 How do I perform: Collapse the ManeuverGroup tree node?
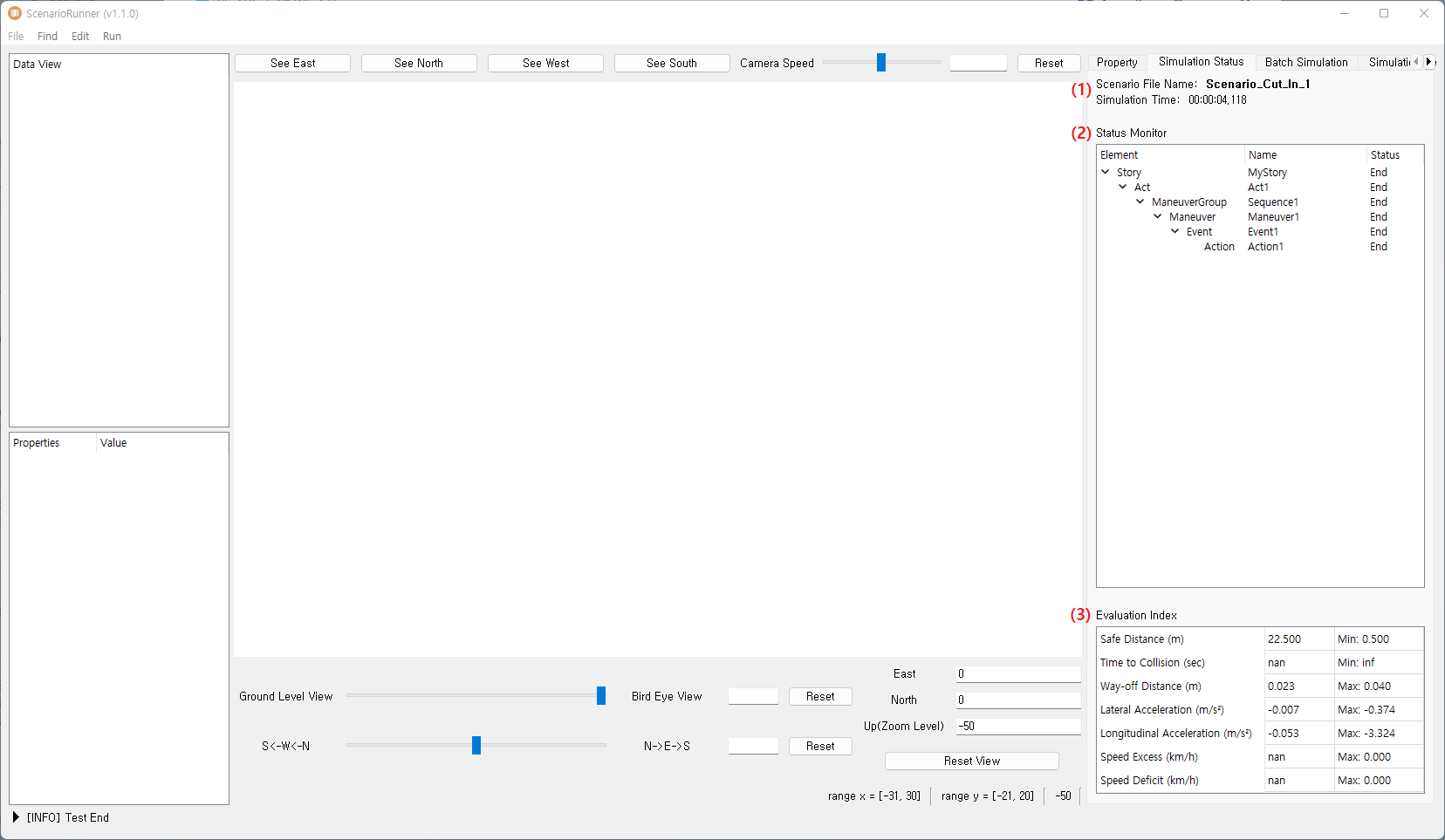[1140, 202]
